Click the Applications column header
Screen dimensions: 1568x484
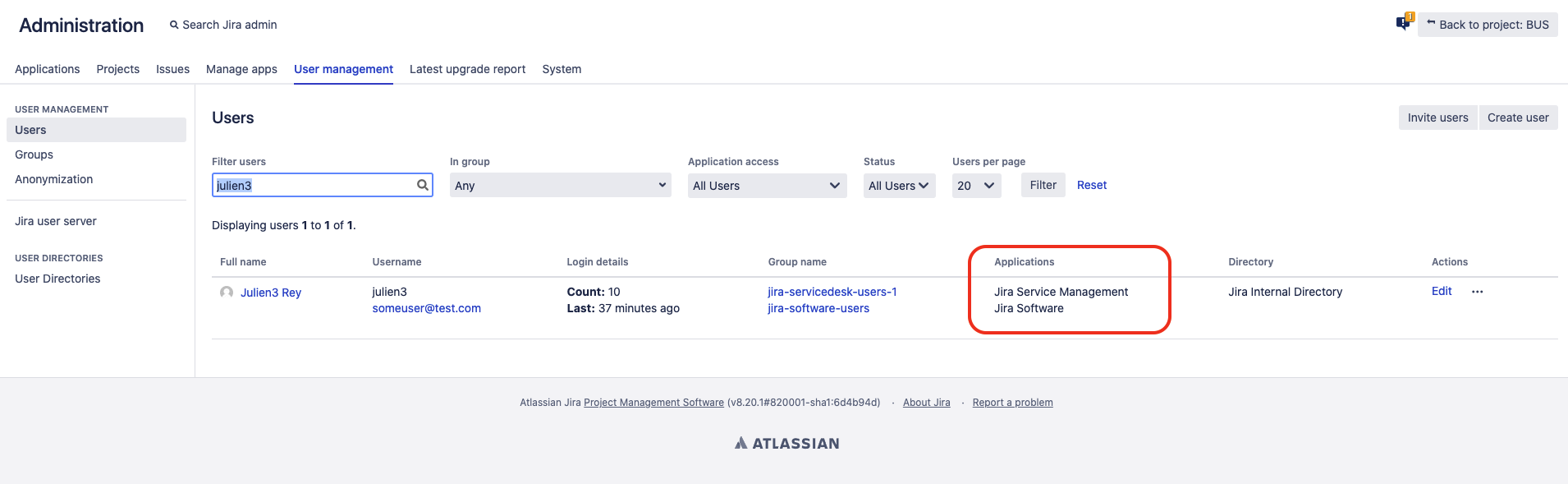click(x=1024, y=262)
